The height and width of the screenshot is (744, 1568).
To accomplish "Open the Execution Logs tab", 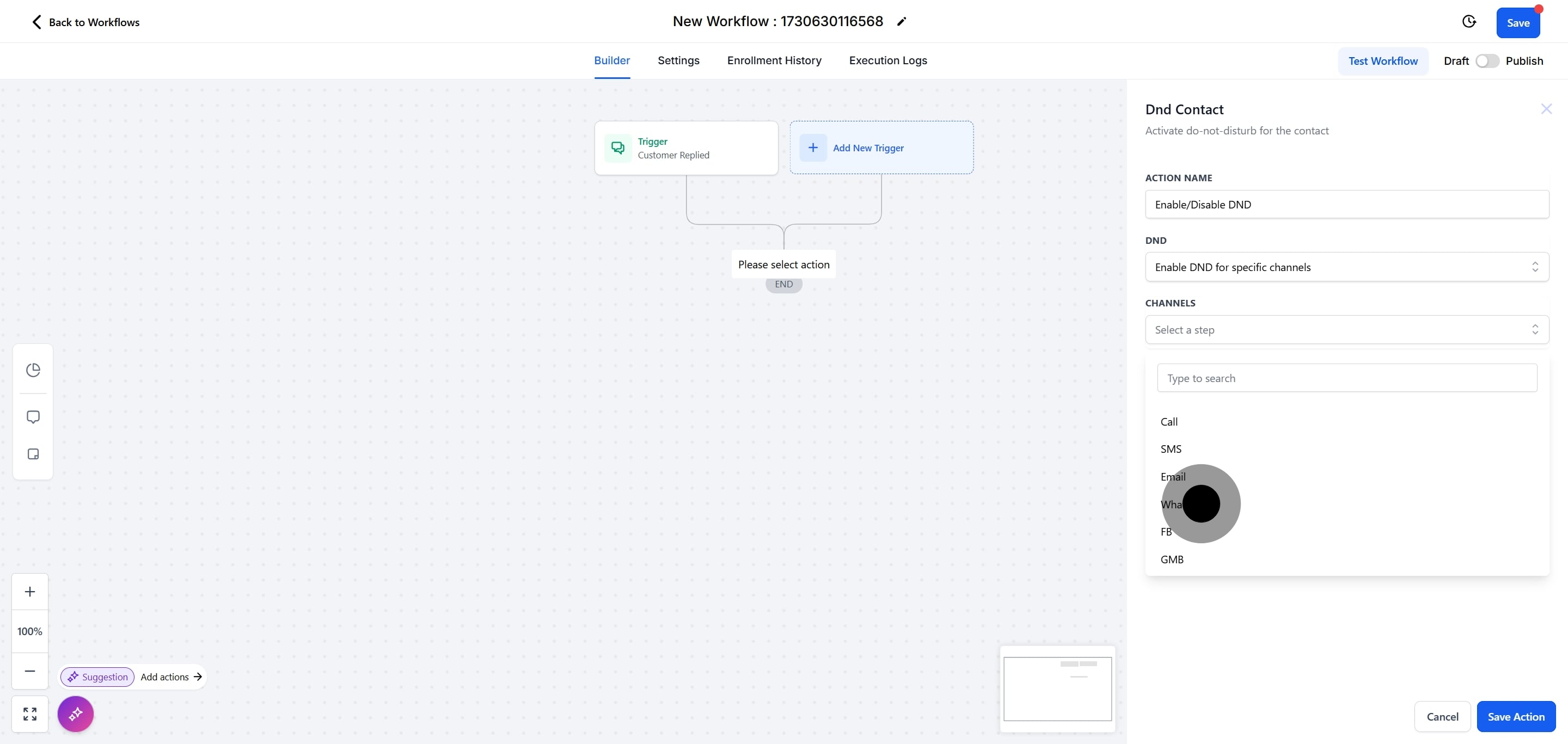I will click(x=887, y=60).
